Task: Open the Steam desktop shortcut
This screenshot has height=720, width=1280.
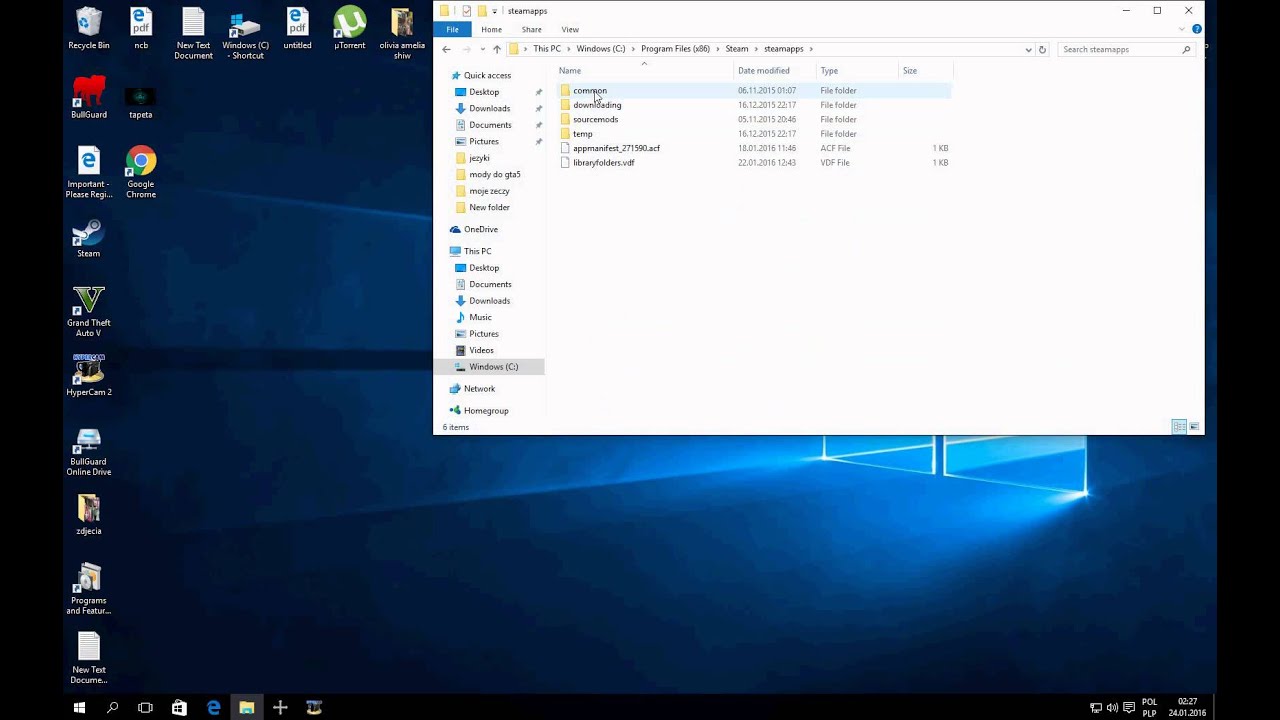Action: click(x=88, y=238)
